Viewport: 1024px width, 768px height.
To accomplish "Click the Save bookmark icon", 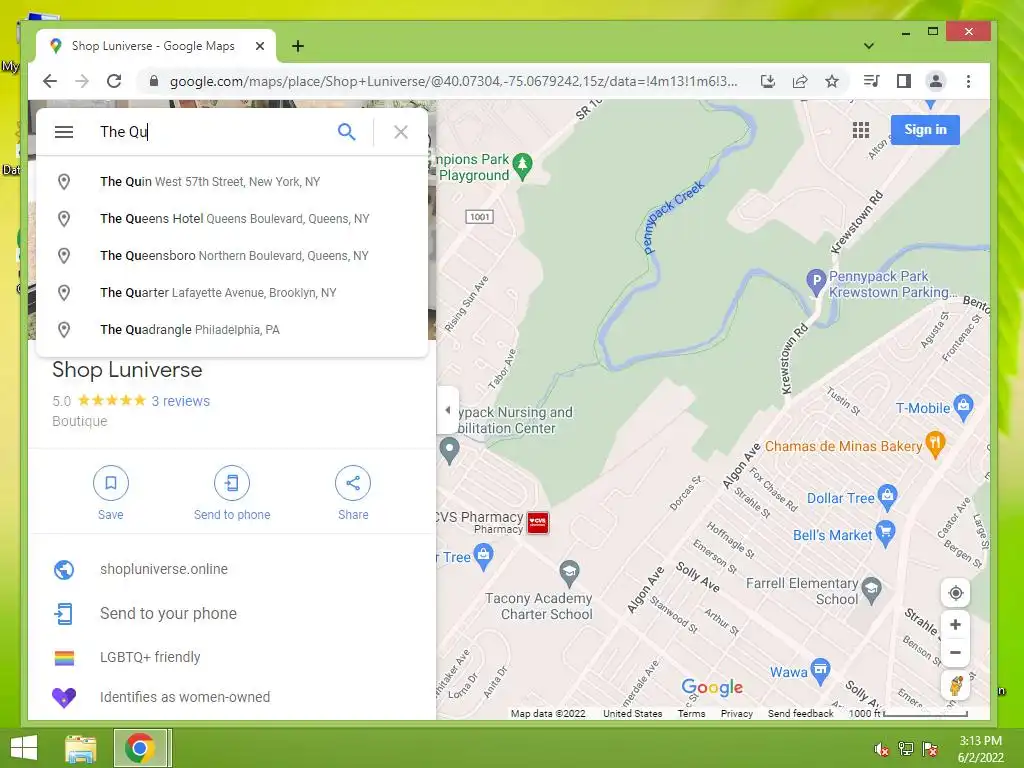I will [x=110, y=483].
